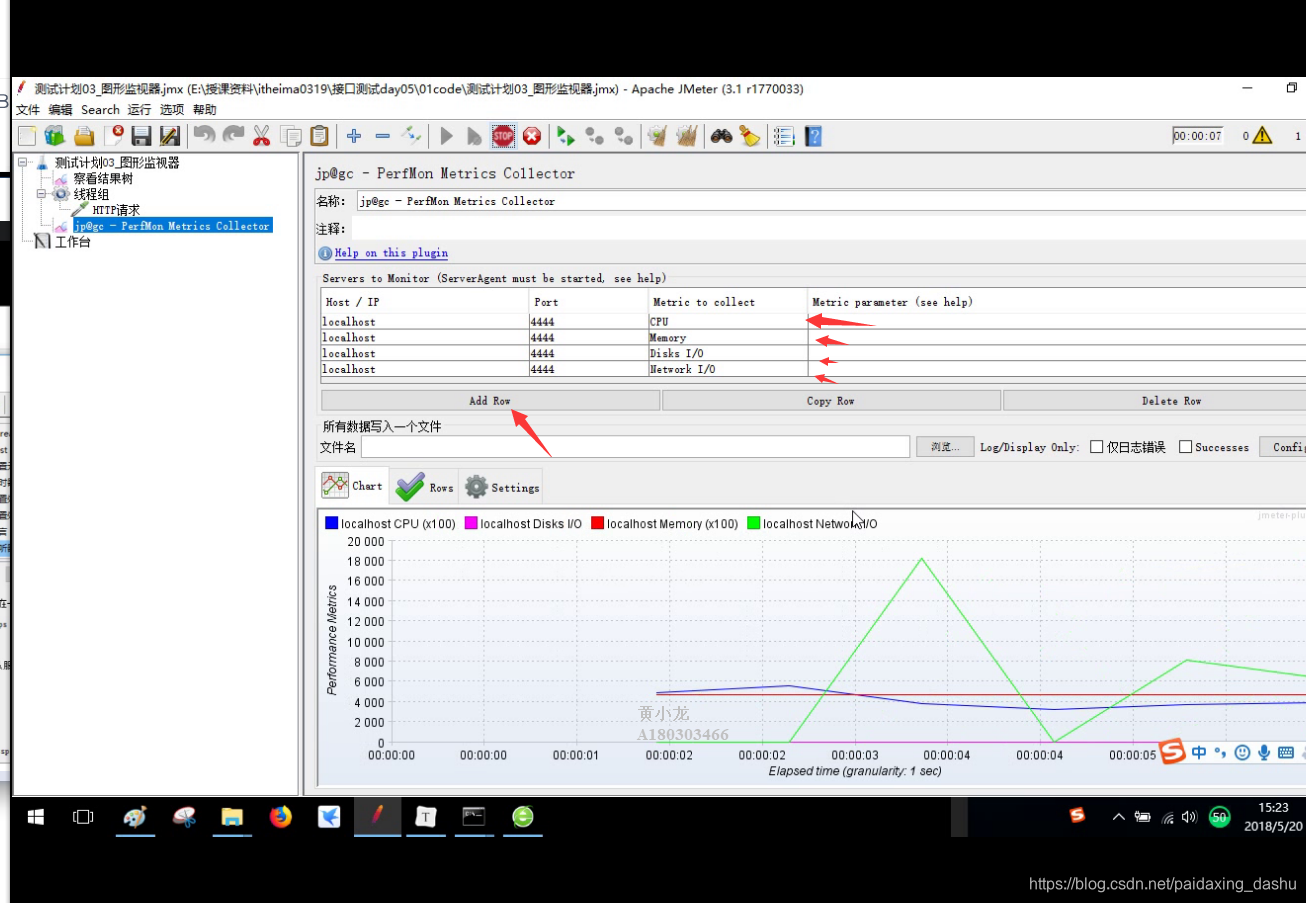Screen dimensions: 1306x903
Task: Click the 注释 comment input field
Action: point(828,229)
